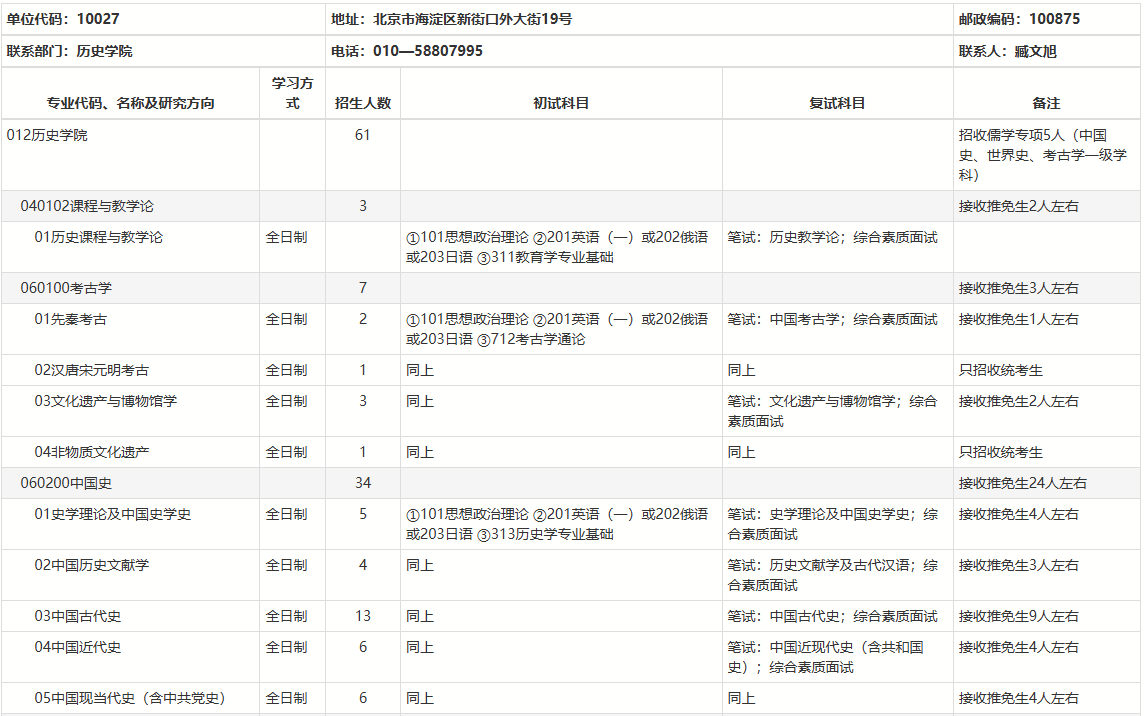Select the 012历史学院 department row
The width and height of the screenshot is (1144, 716).
point(47,135)
